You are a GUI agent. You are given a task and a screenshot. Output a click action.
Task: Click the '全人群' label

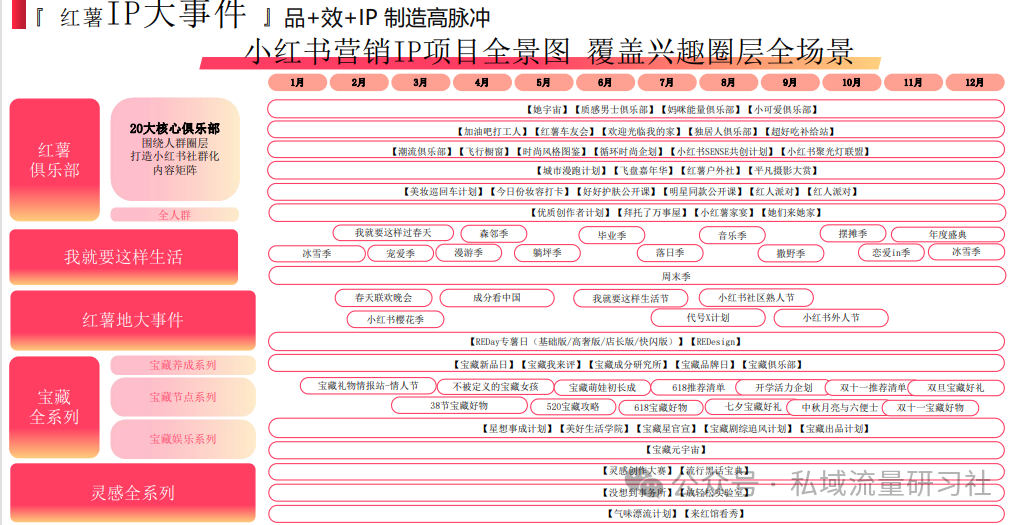tap(174, 215)
